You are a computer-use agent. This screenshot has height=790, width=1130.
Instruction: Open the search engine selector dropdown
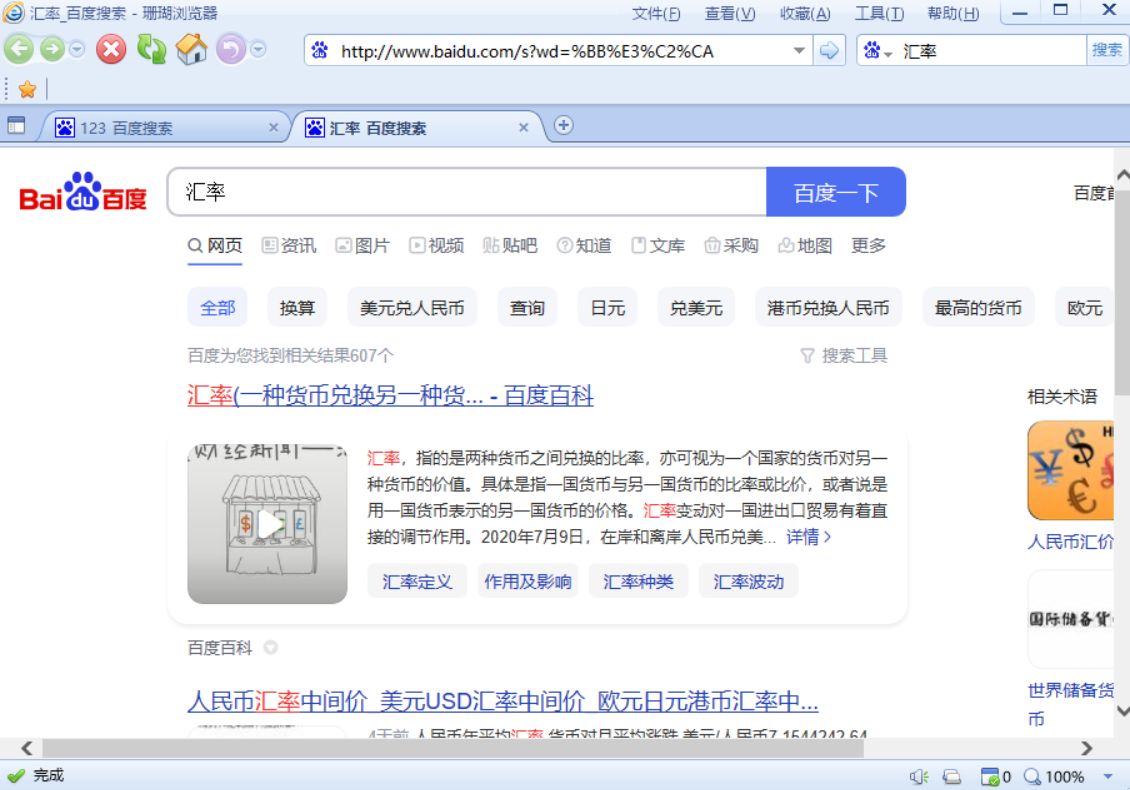(888, 54)
